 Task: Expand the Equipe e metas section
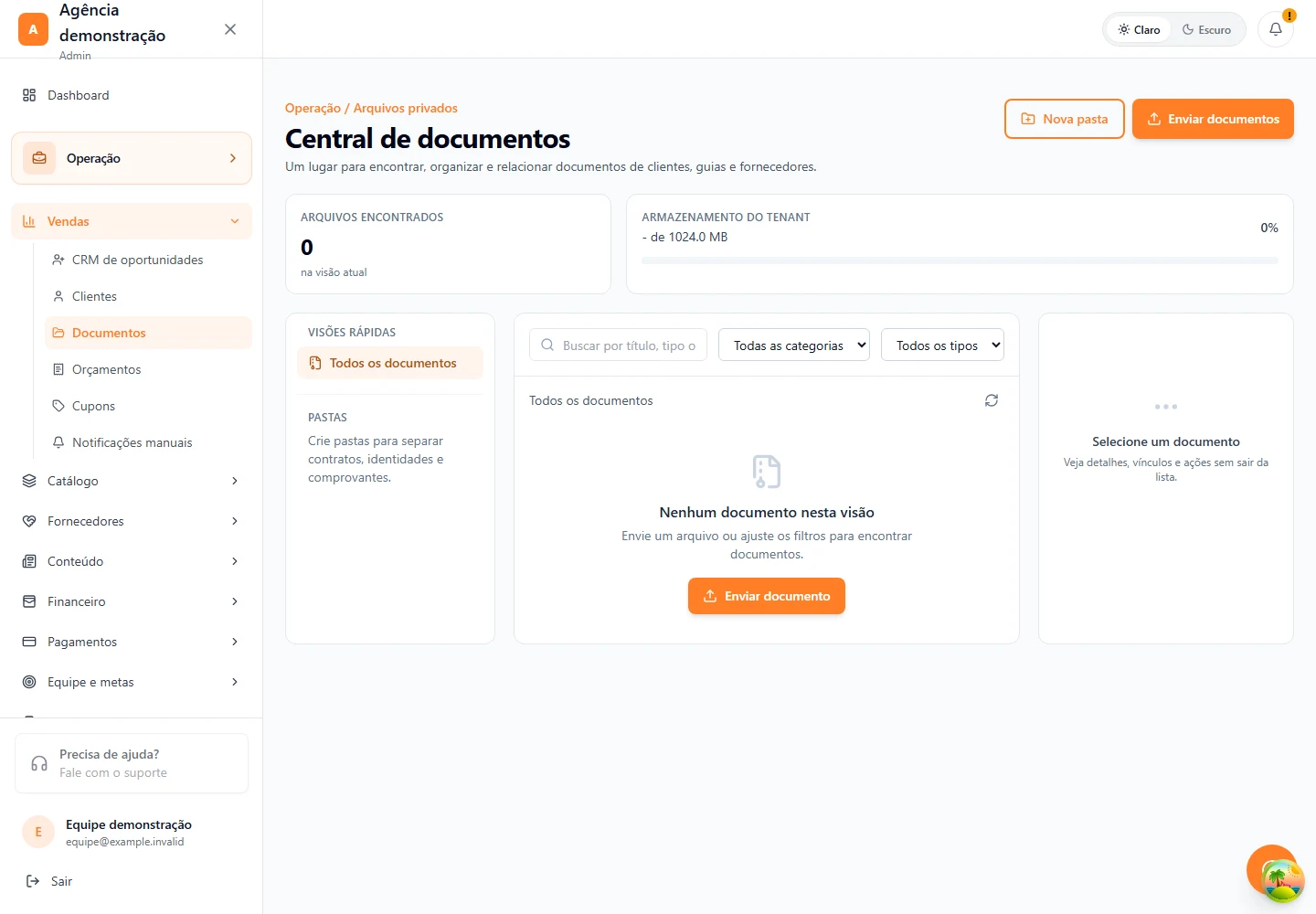(x=132, y=682)
